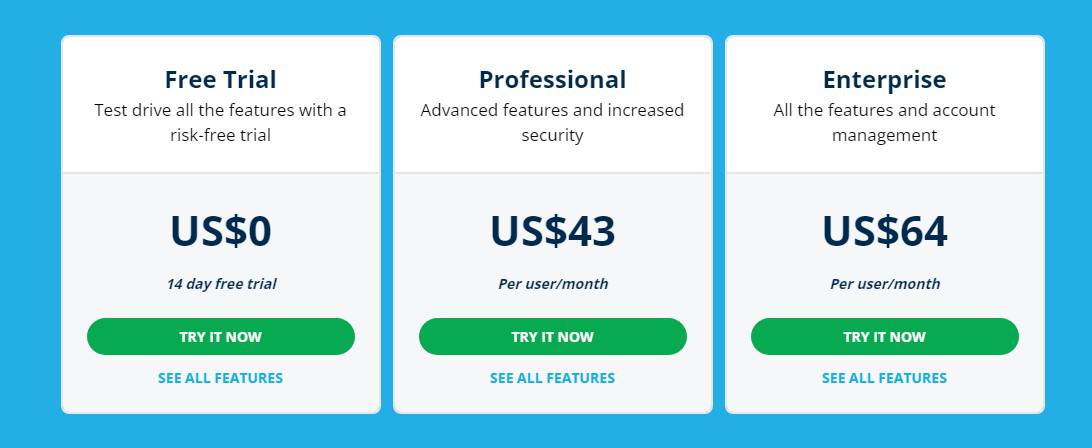Image resolution: width=1092 pixels, height=448 pixels.
Task: Click the risk-free trial description text
Action: pos(221,123)
